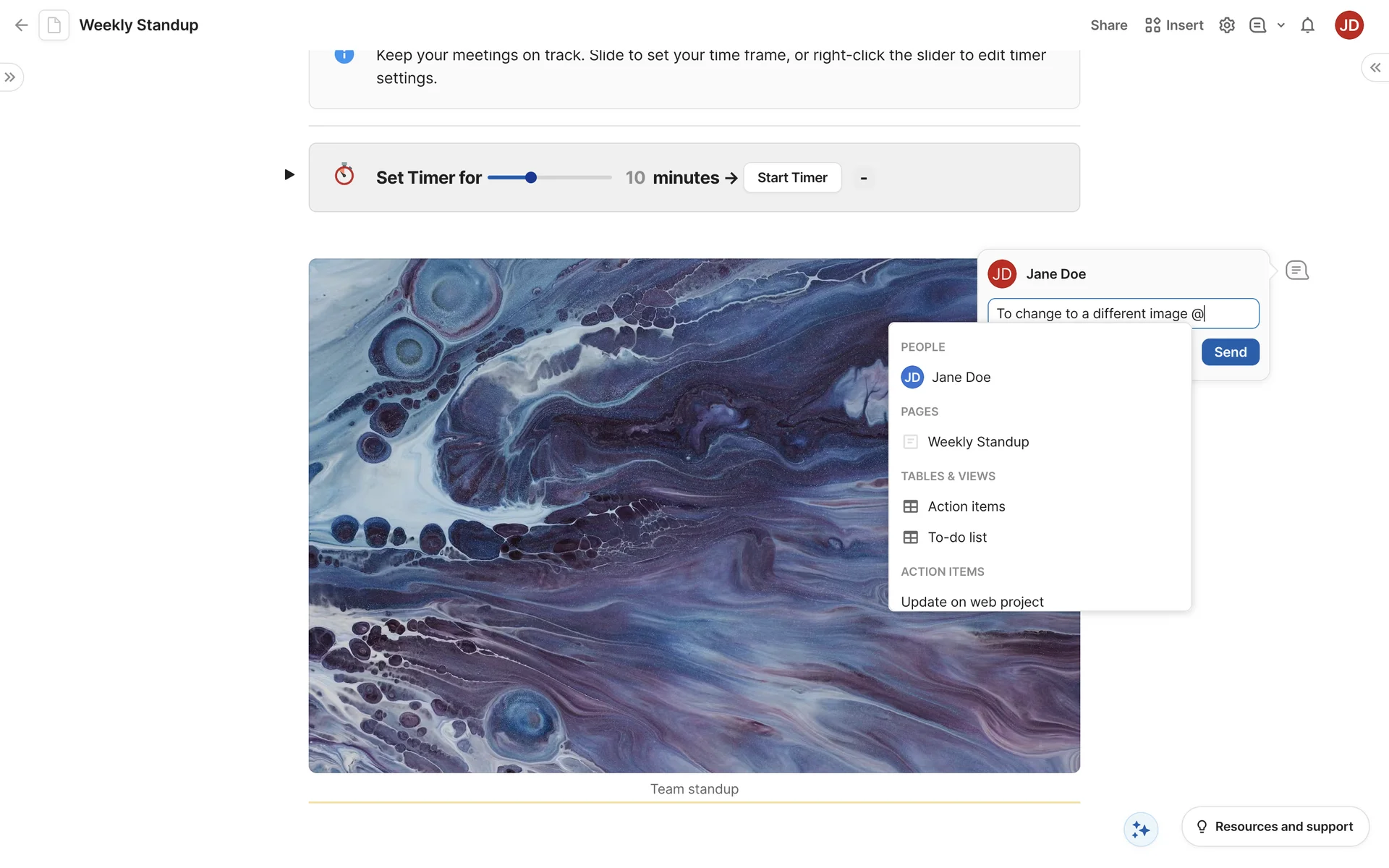Click the comment text input field

[x=1122, y=314]
